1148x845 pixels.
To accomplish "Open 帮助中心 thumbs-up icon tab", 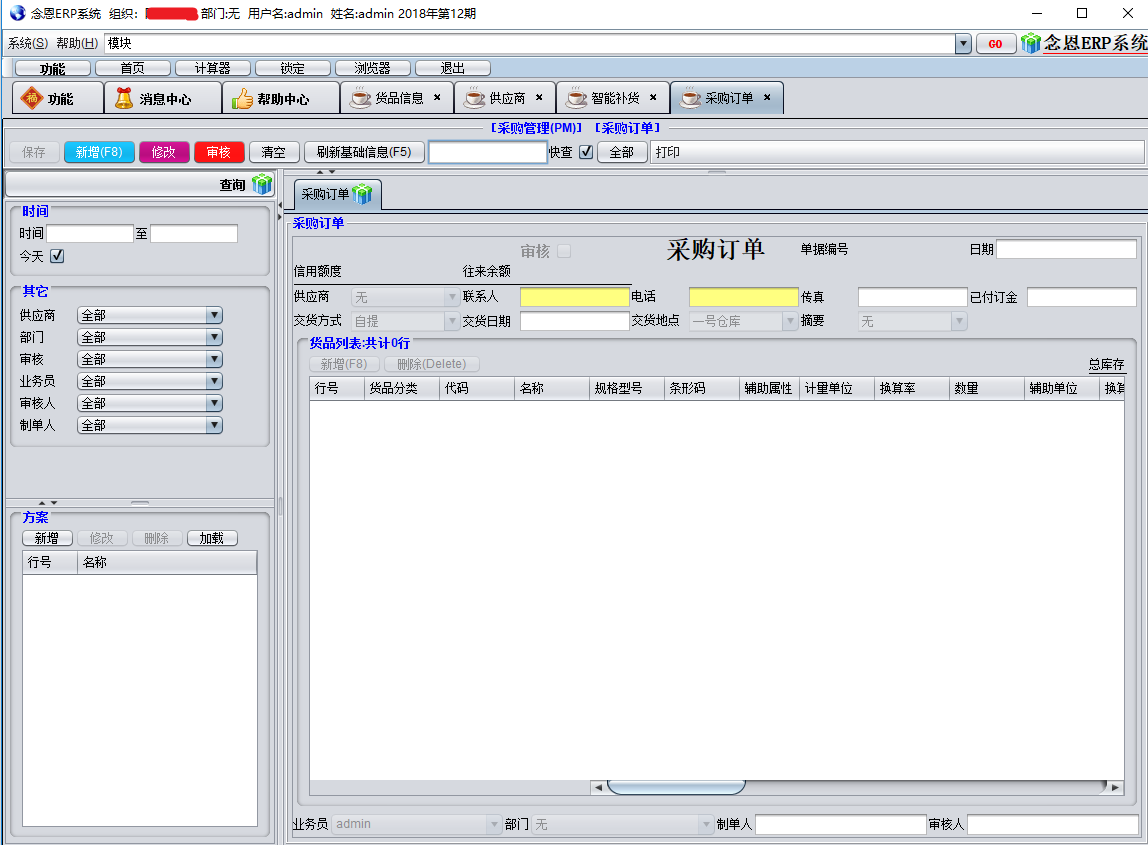I will [x=242, y=99].
